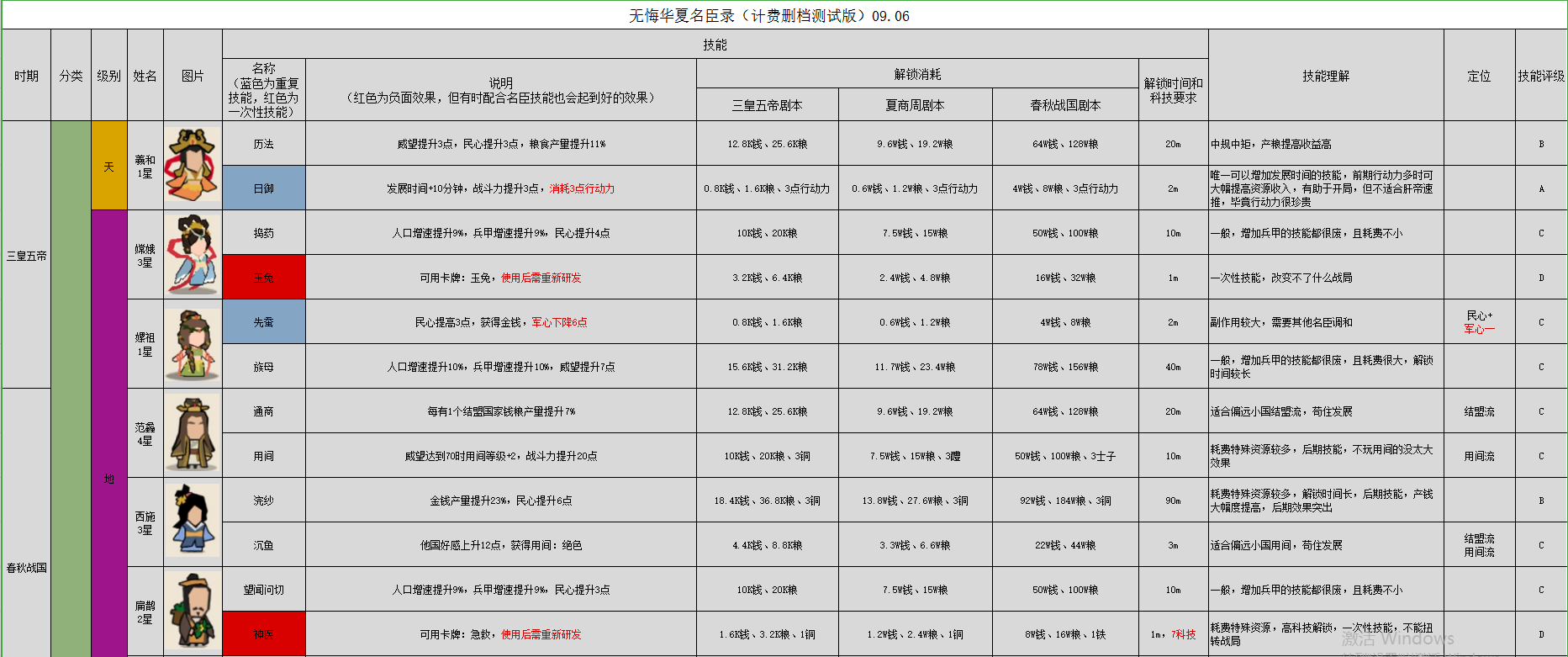Select the 扁鹊 character portrait

(x=193, y=611)
